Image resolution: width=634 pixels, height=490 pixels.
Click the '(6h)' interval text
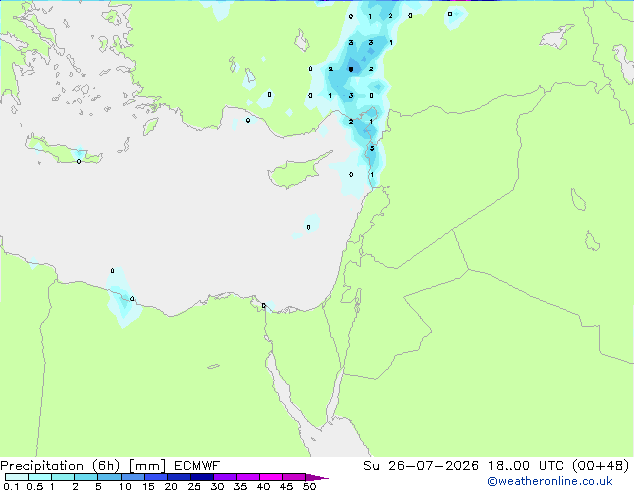click(106, 466)
